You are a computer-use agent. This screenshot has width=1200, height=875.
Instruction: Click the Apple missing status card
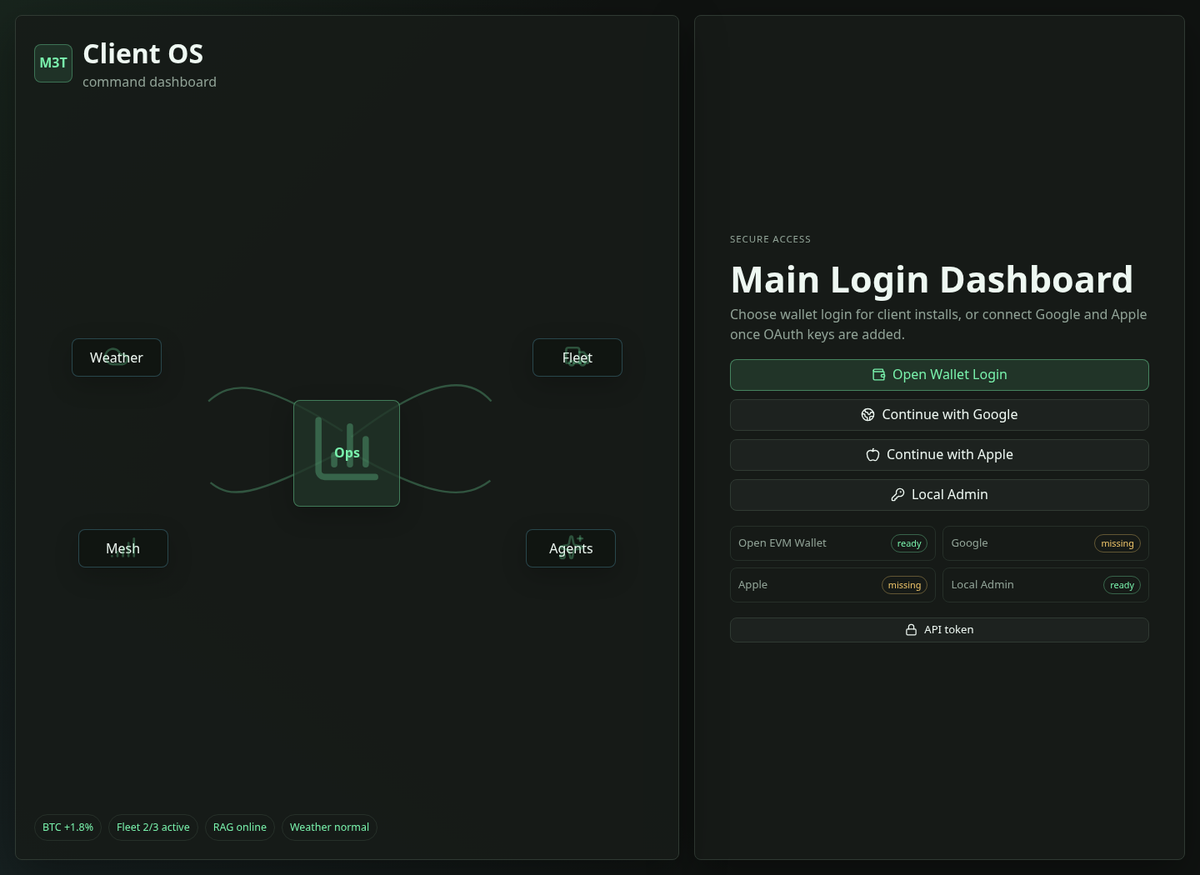(x=833, y=585)
